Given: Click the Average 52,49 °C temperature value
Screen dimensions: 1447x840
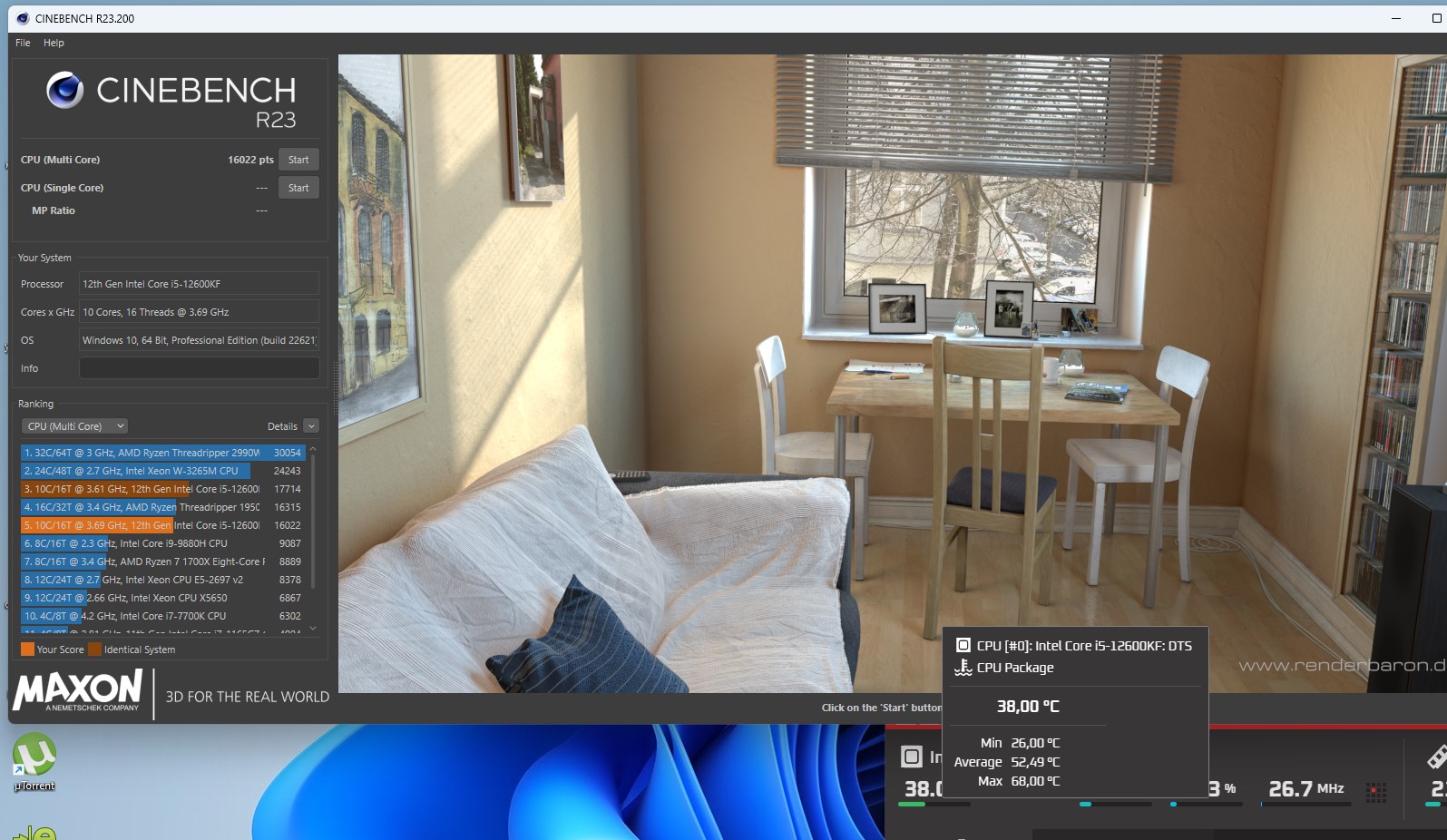Looking at the screenshot, I should [x=1035, y=762].
